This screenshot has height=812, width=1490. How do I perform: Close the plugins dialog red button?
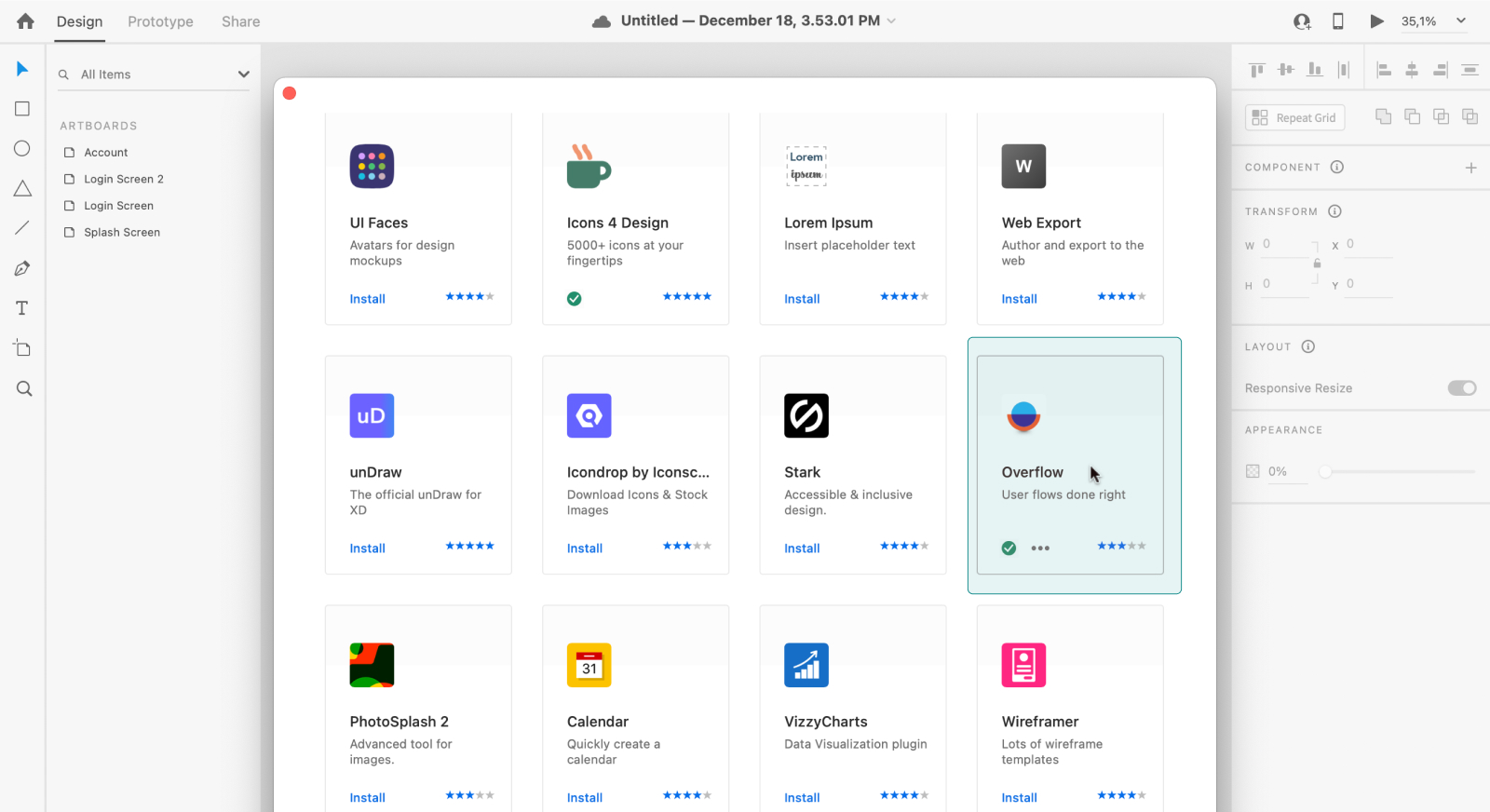(x=290, y=93)
